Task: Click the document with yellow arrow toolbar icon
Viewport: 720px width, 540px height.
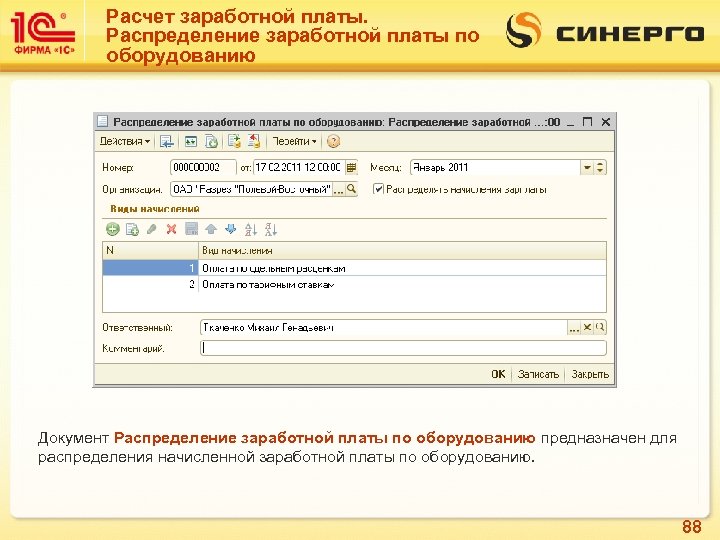Action: coord(234,141)
